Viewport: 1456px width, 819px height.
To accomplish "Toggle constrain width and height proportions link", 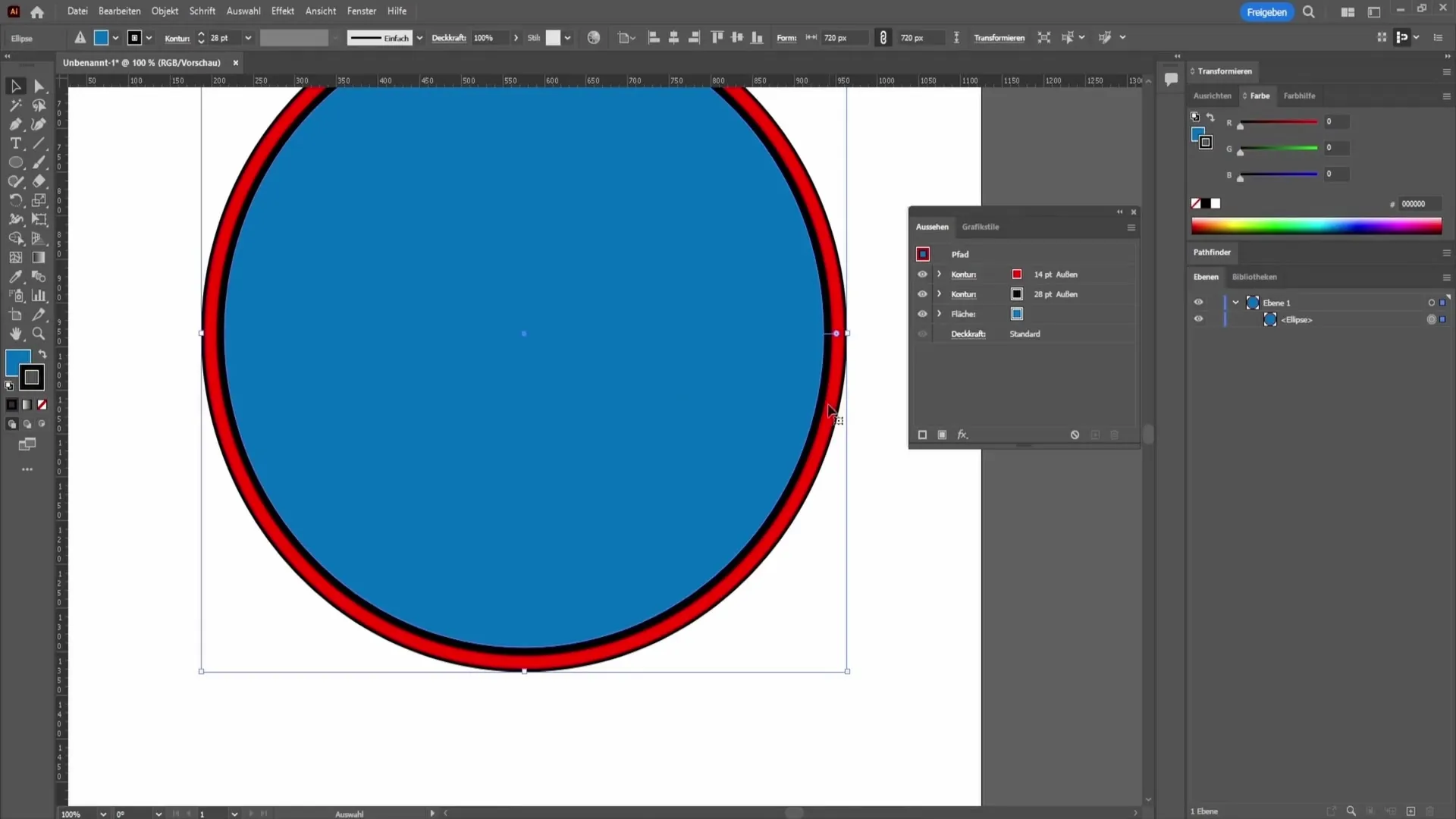I will pos(883,38).
